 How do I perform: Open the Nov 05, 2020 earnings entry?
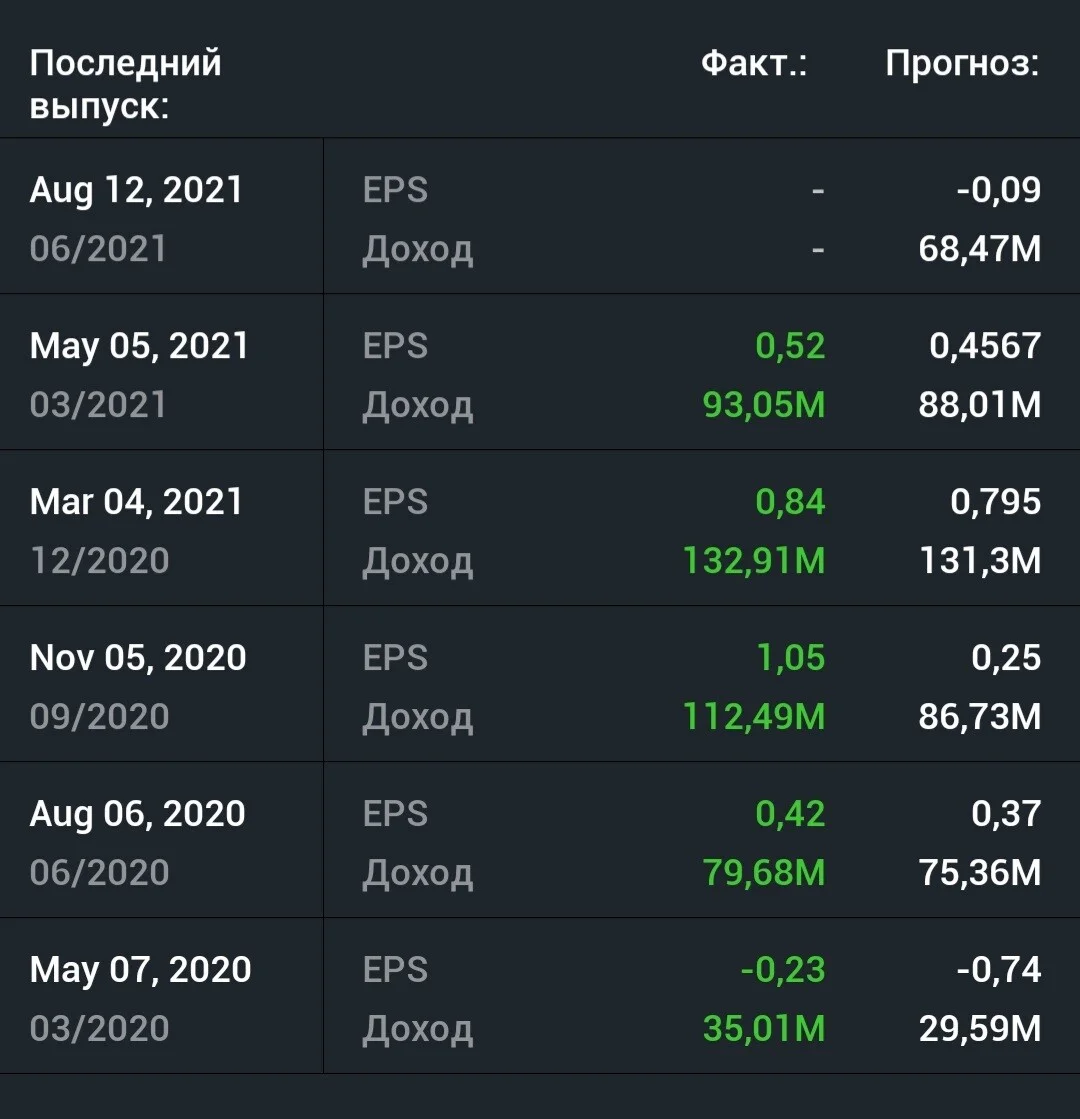coord(540,684)
